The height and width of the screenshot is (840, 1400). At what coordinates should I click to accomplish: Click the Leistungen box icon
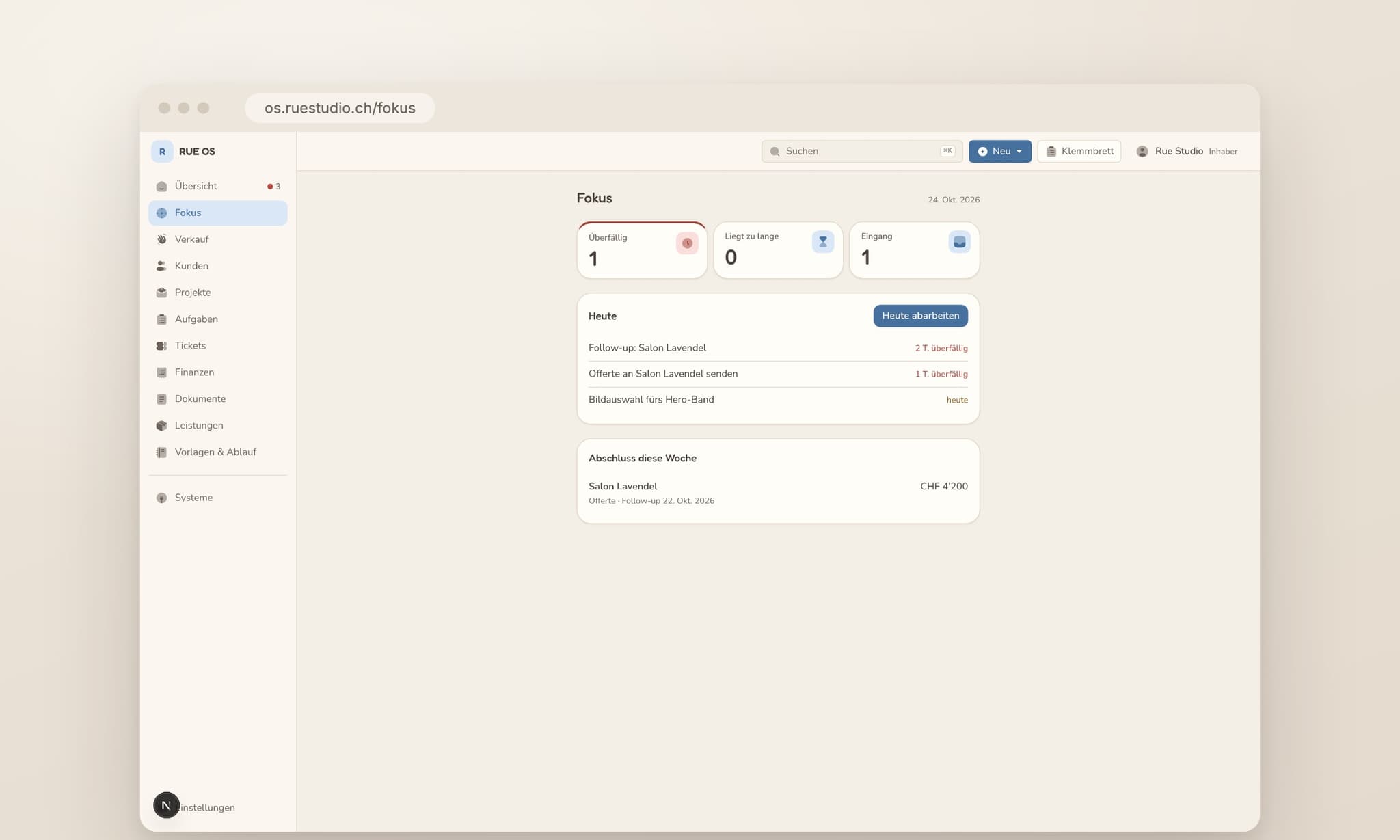pyautogui.click(x=161, y=426)
